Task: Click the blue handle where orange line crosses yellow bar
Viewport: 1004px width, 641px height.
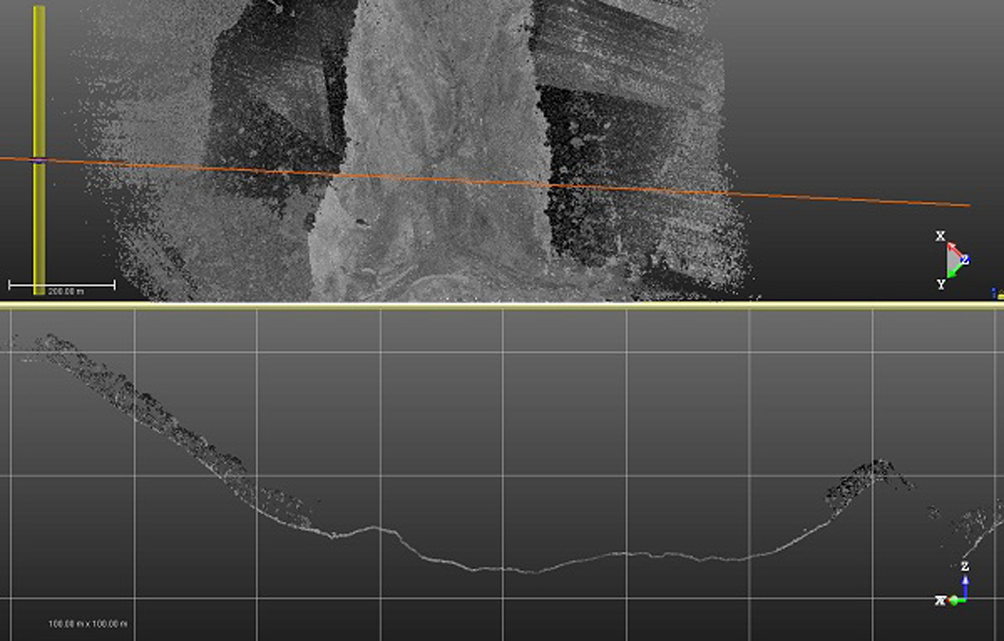Action: click(39, 160)
